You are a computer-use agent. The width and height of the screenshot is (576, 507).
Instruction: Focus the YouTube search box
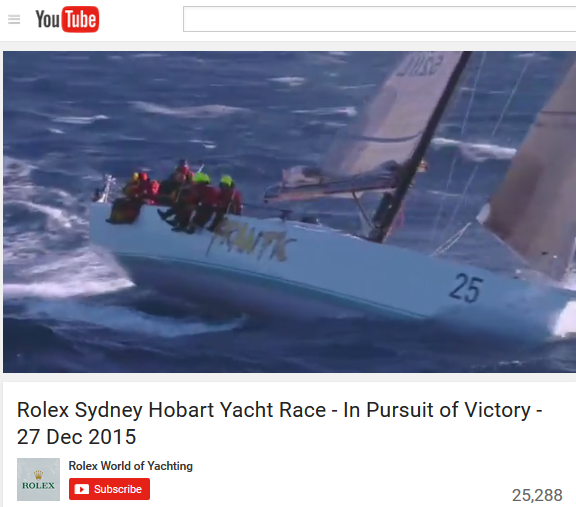click(x=379, y=19)
